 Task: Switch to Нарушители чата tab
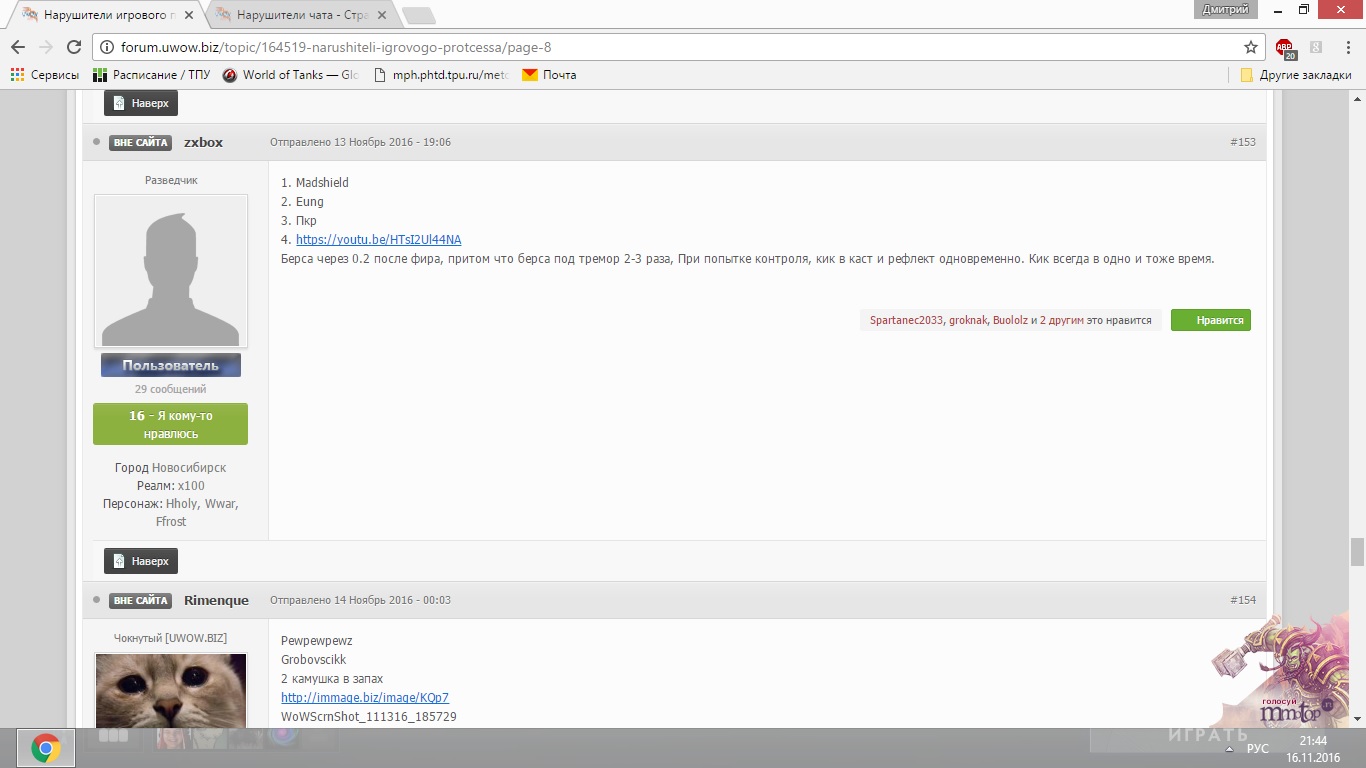(x=296, y=15)
